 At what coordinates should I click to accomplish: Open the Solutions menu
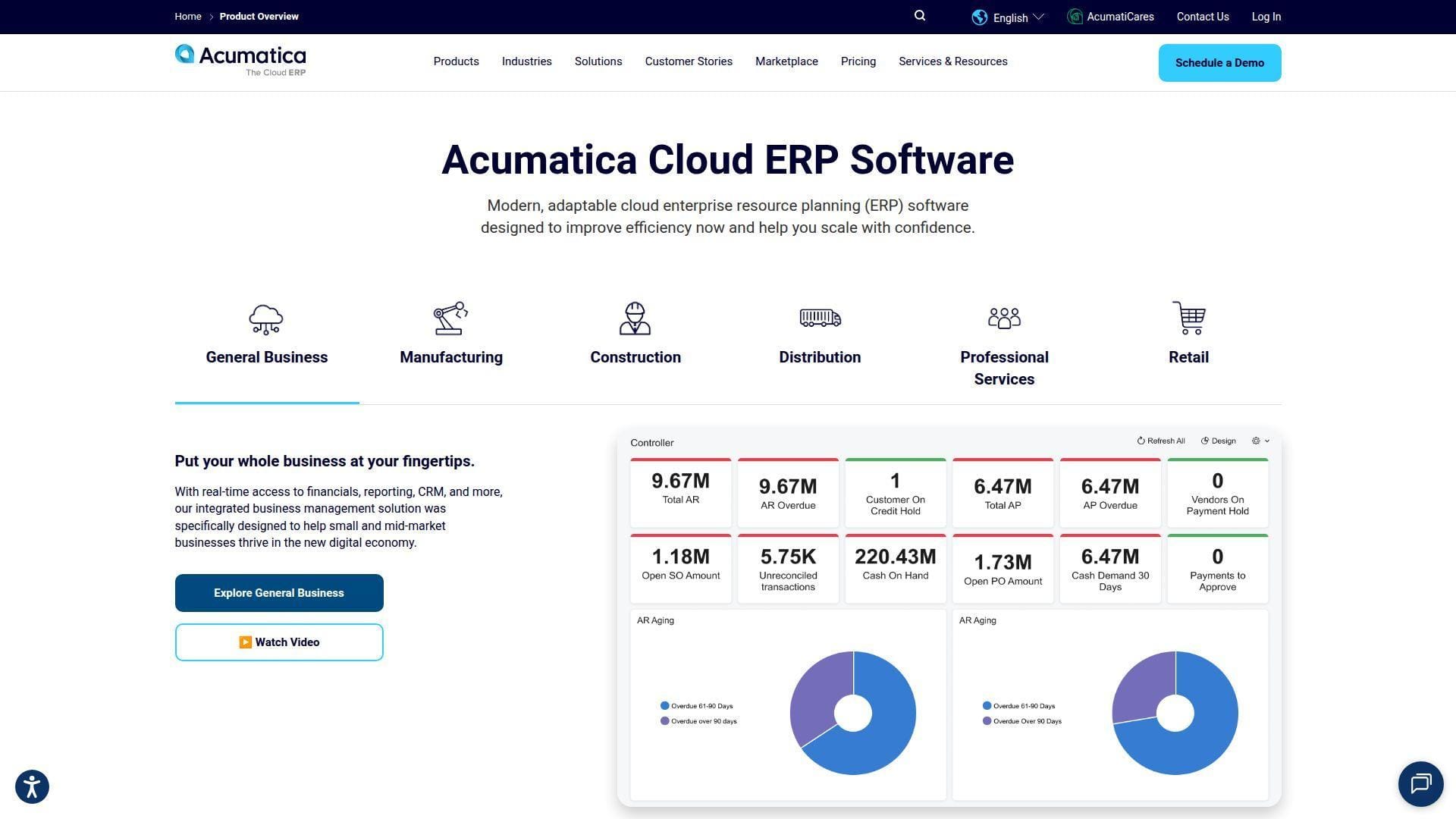(598, 61)
